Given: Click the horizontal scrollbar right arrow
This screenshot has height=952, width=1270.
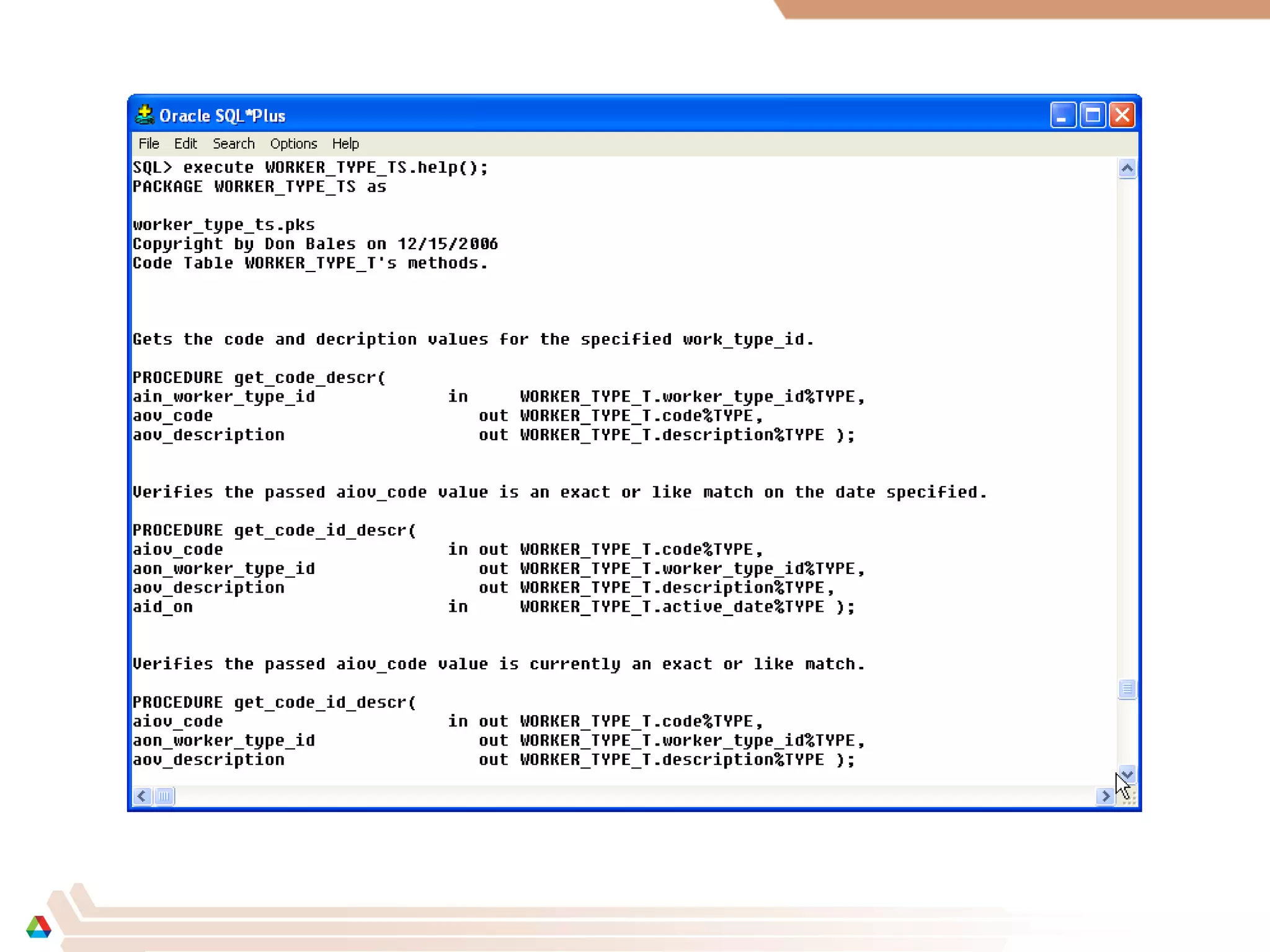Looking at the screenshot, I should click(x=1106, y=796).
